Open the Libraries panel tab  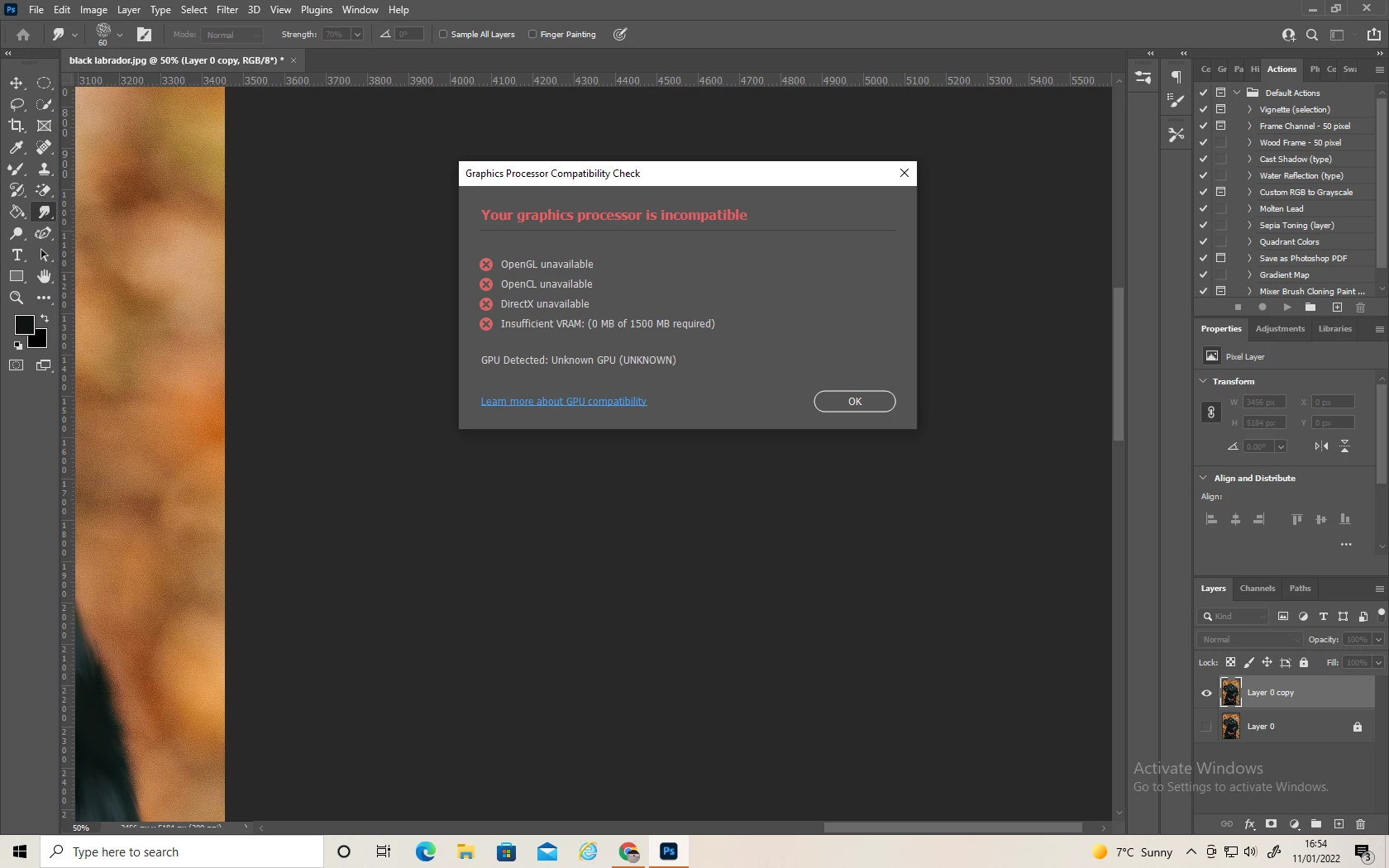pyautogui.click(x=1334, y=329)
